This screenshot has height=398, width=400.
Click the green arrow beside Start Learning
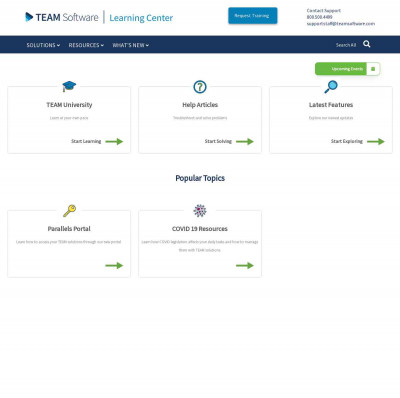(x=114, y=142)
